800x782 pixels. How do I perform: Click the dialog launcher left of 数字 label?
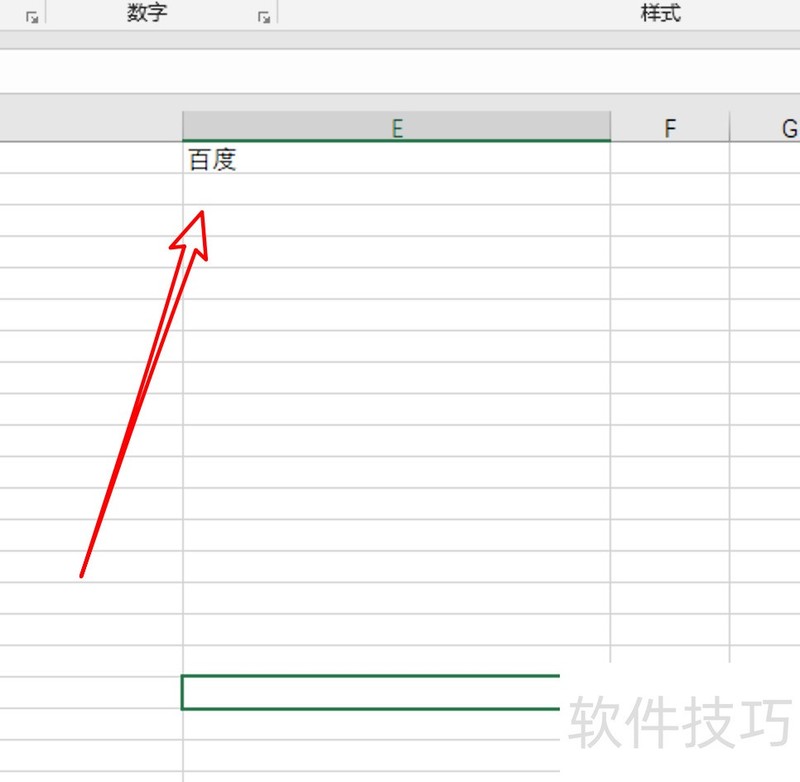(31, 15)
